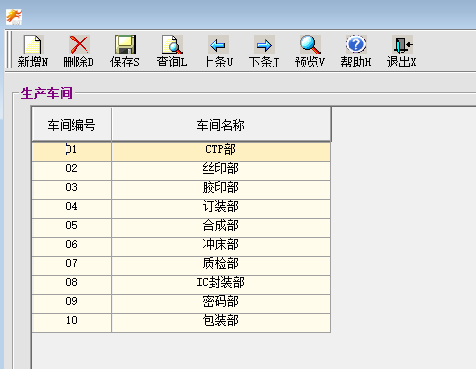Click workshop number cell 08
Screen dimensions: 476x369
point(72,285)
